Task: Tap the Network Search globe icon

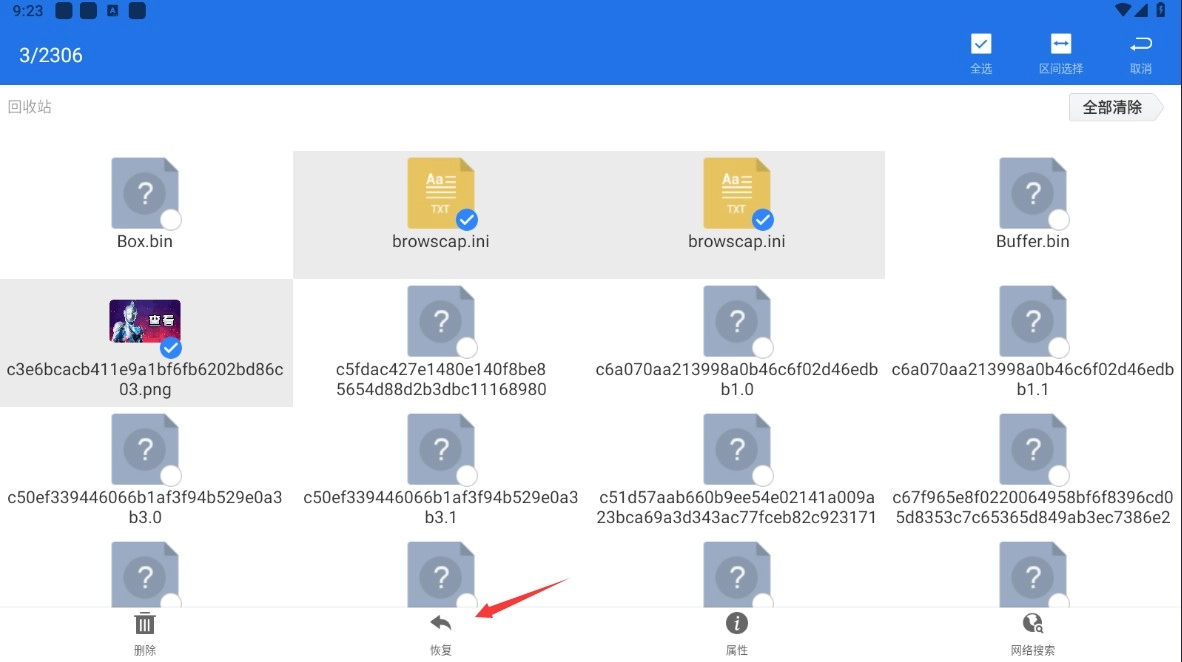Action: click(x=1032, y=625)
